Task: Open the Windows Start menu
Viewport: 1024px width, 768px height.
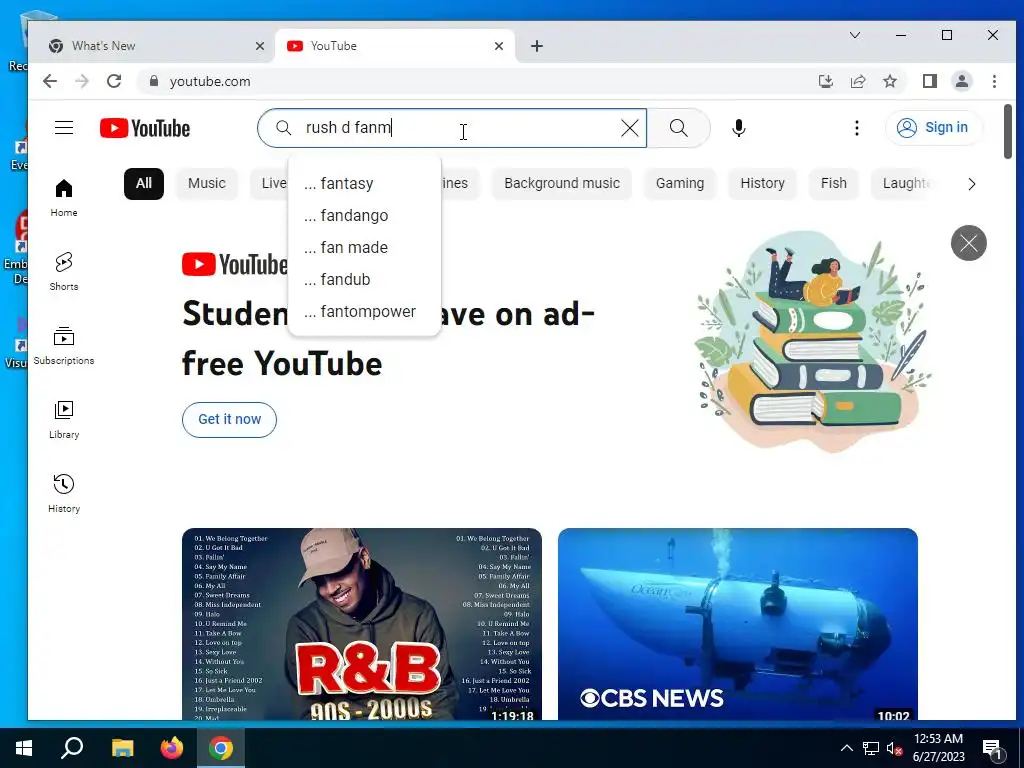Action: (24, 748)
